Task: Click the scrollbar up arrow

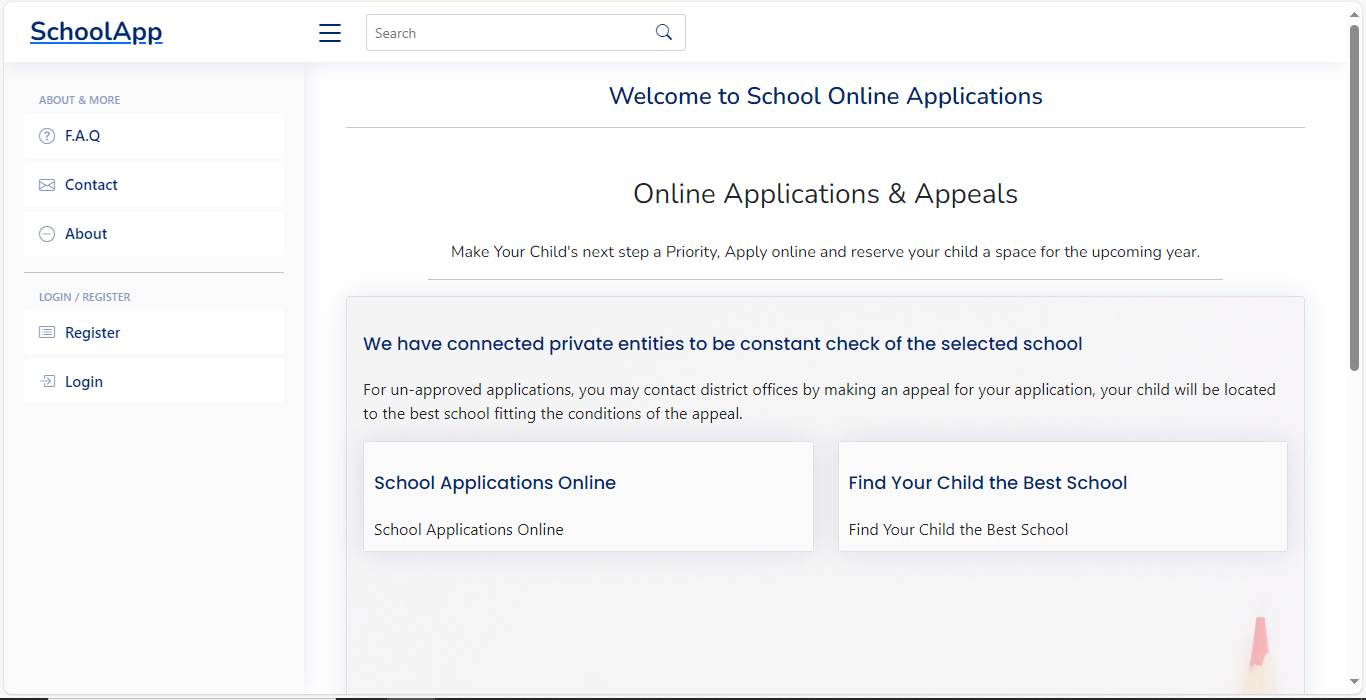Action: 1355,12
